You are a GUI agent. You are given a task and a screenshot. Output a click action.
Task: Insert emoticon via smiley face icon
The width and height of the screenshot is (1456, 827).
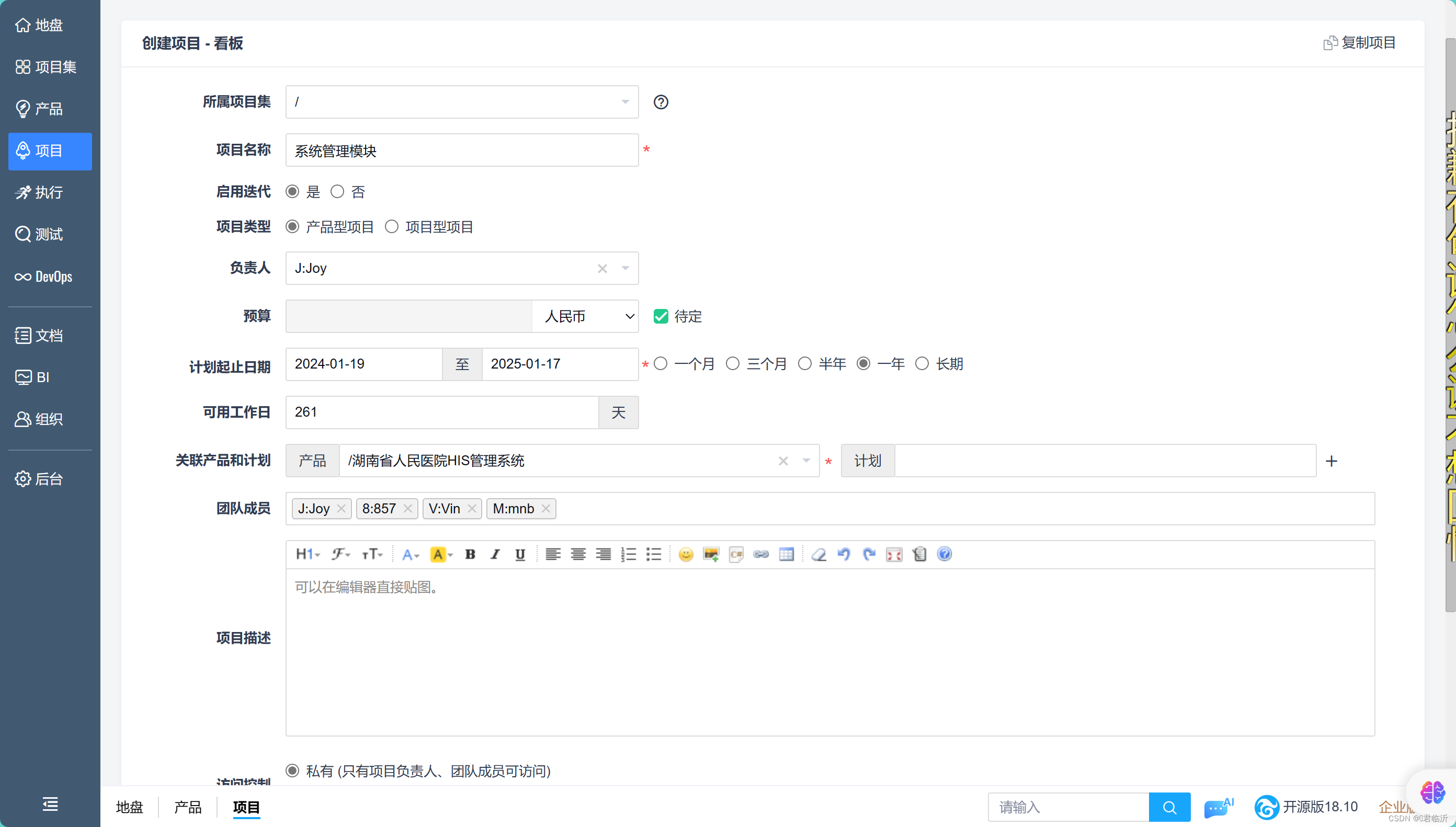tap(686, 554)
